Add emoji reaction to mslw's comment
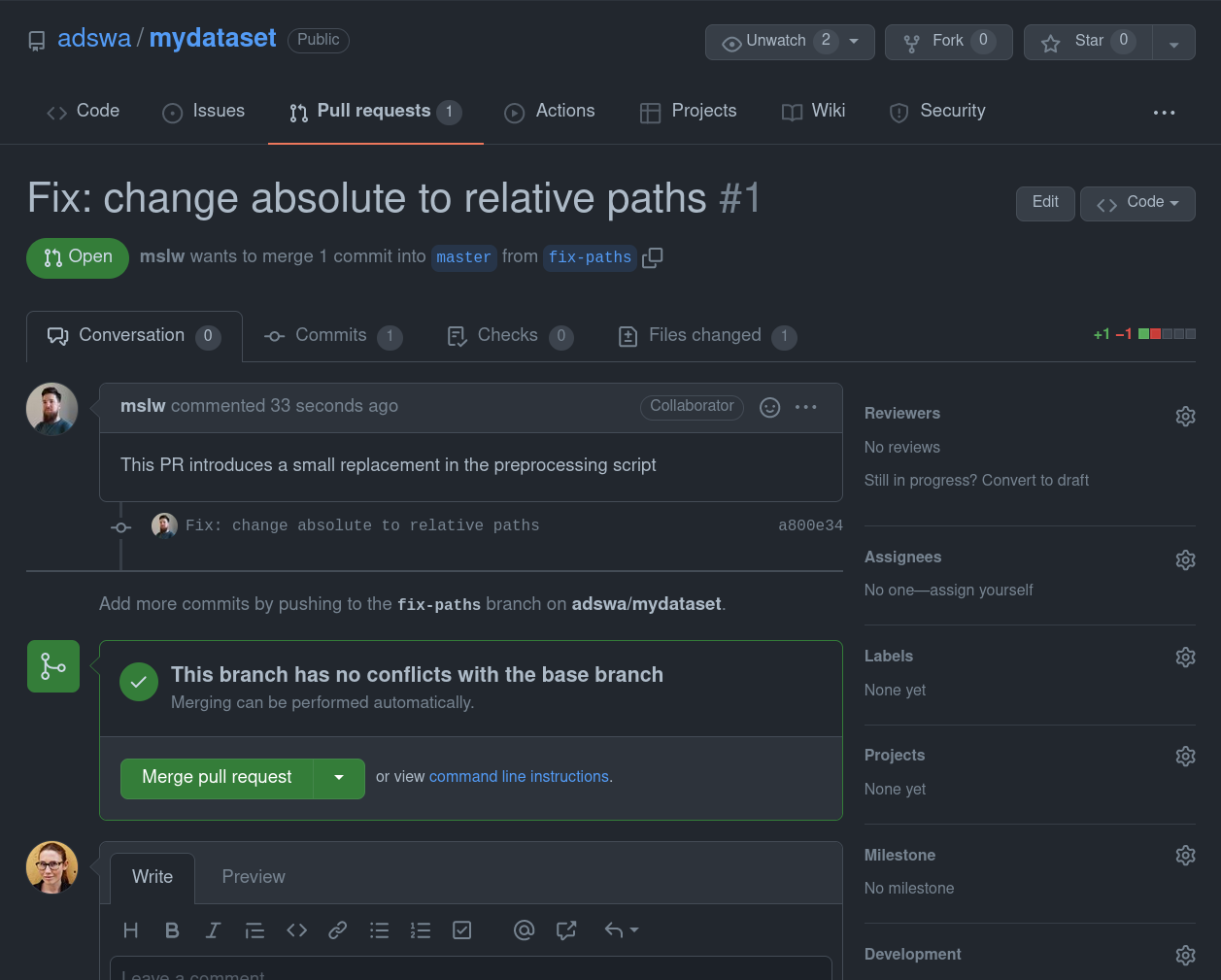 (769, 407)
